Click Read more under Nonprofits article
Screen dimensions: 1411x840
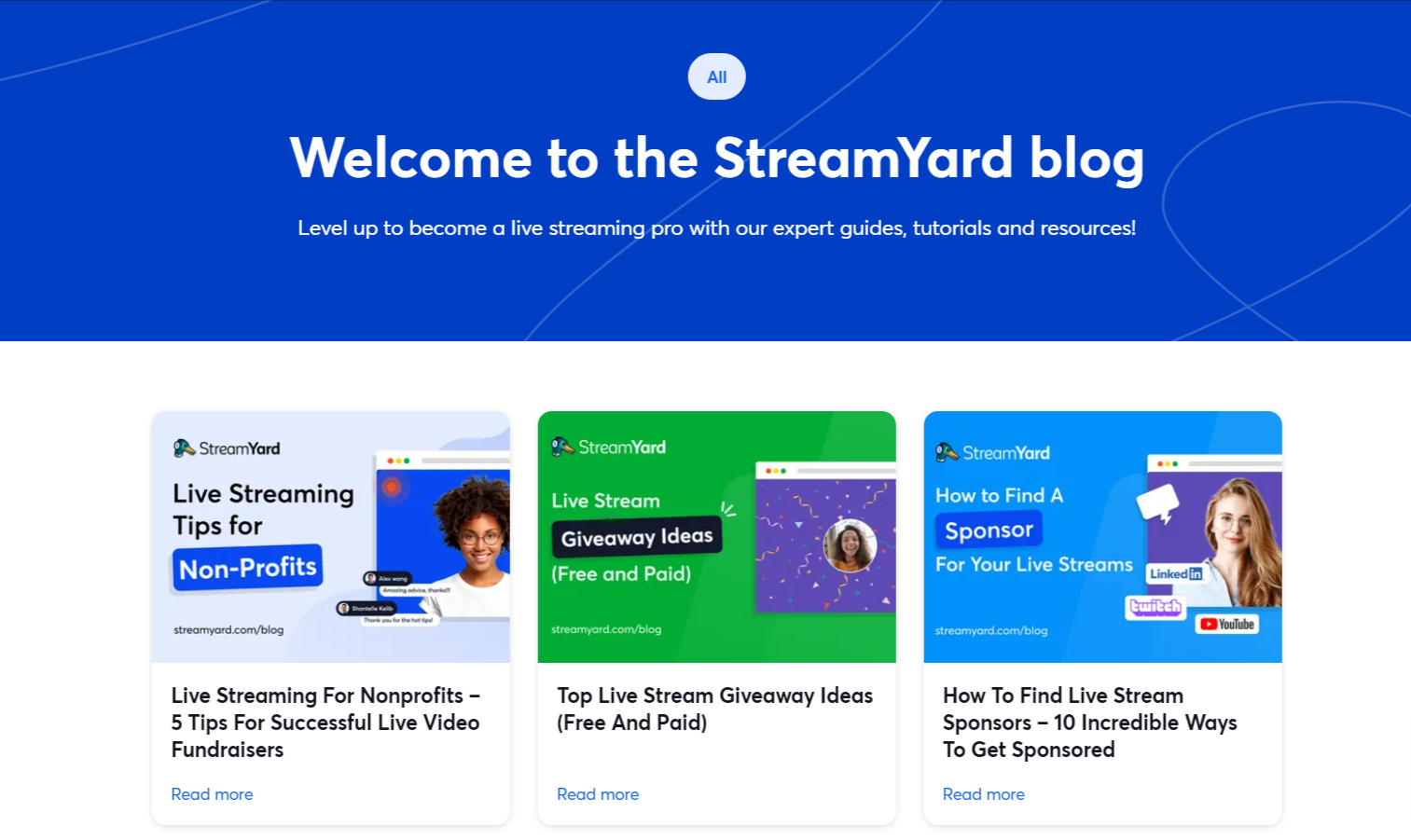coord(212,794)
